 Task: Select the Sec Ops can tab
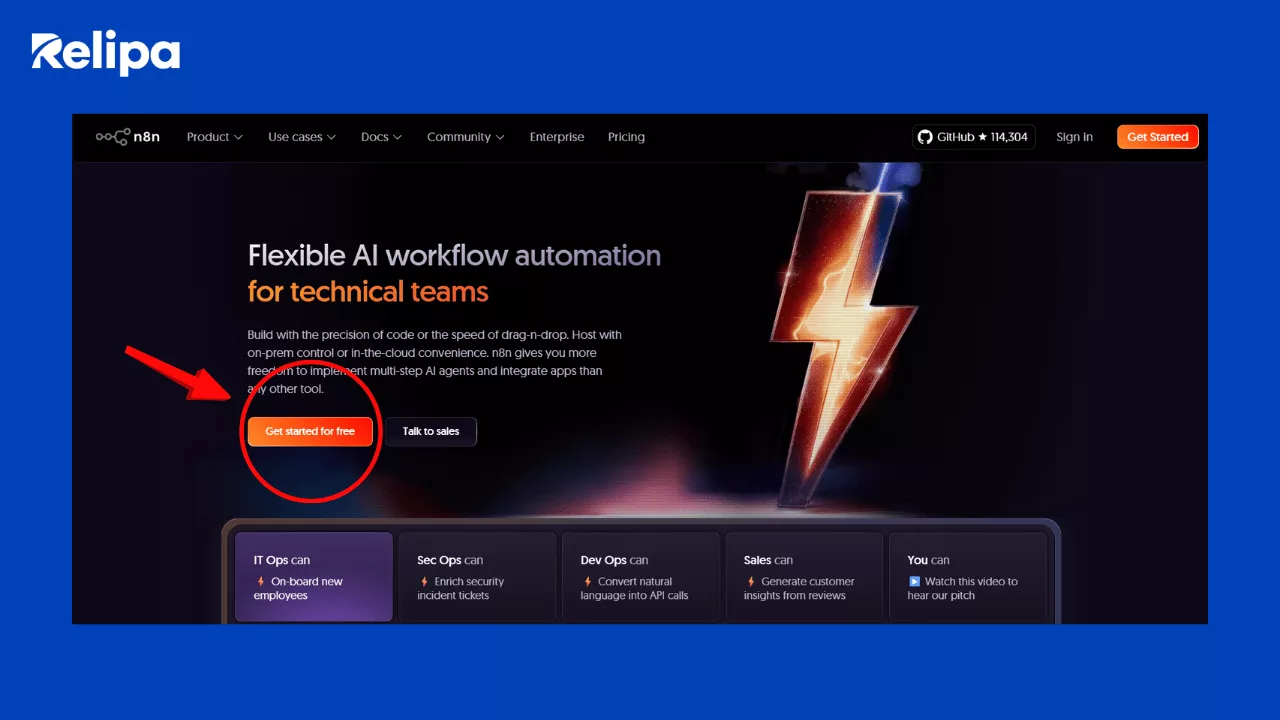pos(477,577)
